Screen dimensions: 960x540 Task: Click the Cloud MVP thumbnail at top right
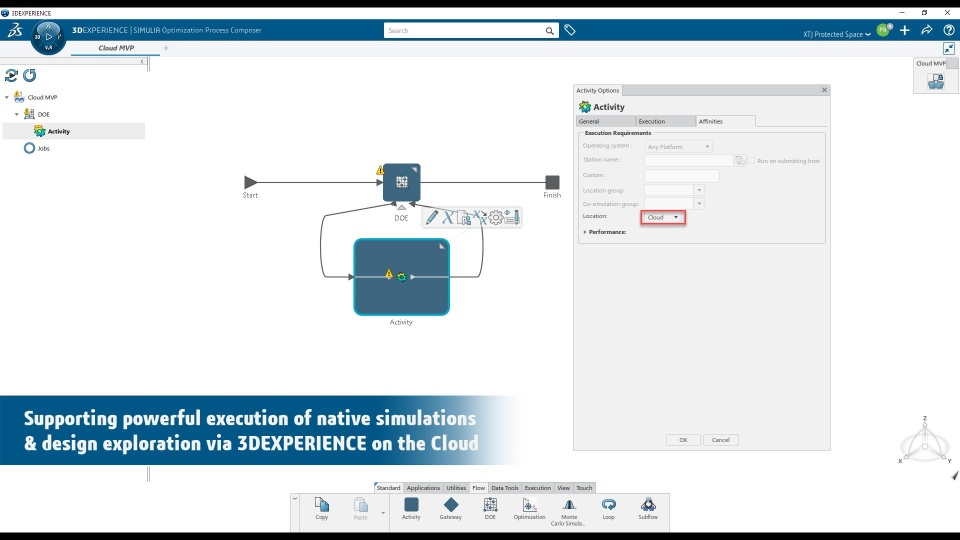tap(936, 81)
